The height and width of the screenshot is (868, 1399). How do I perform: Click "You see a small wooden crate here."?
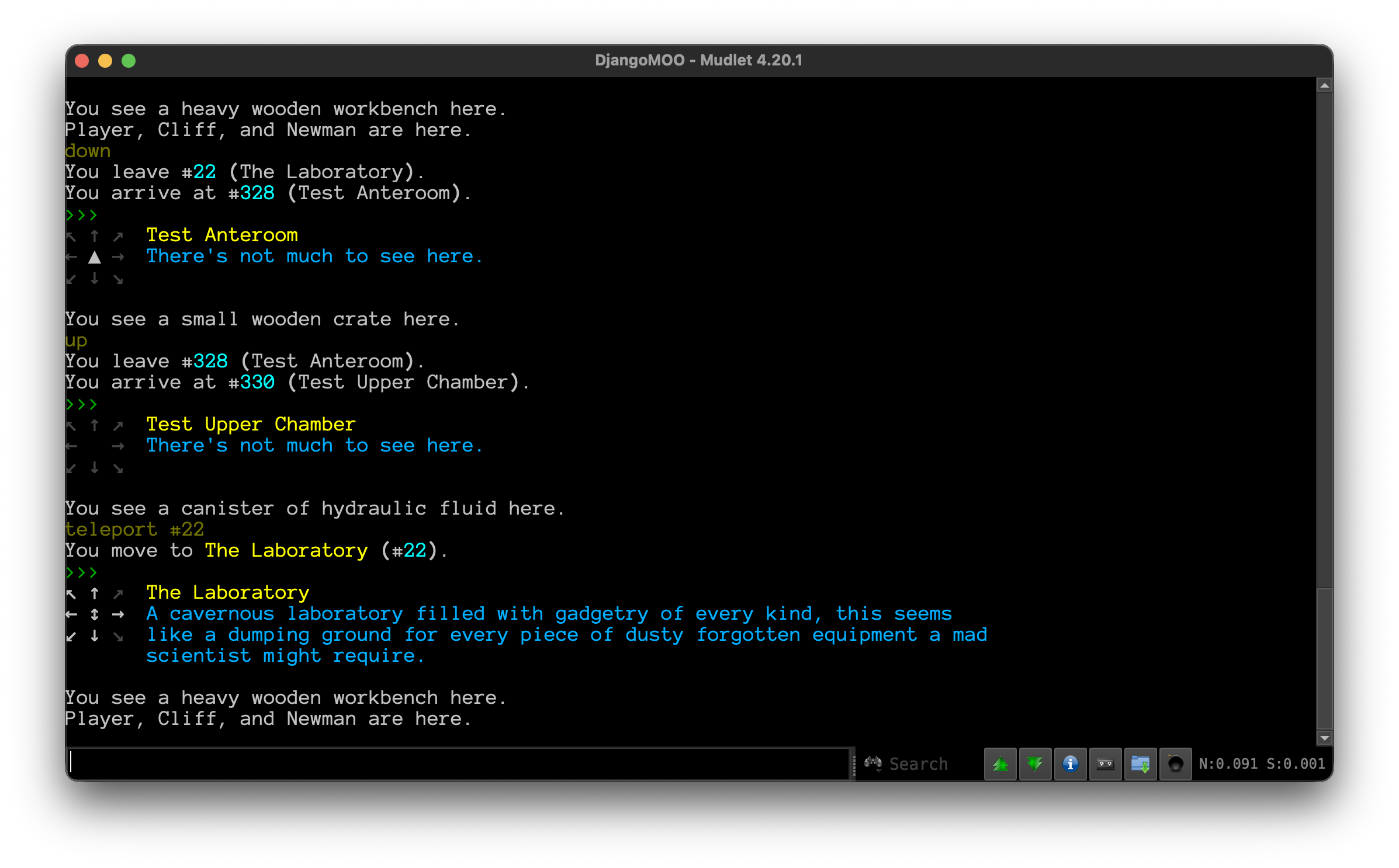point(262,319)
